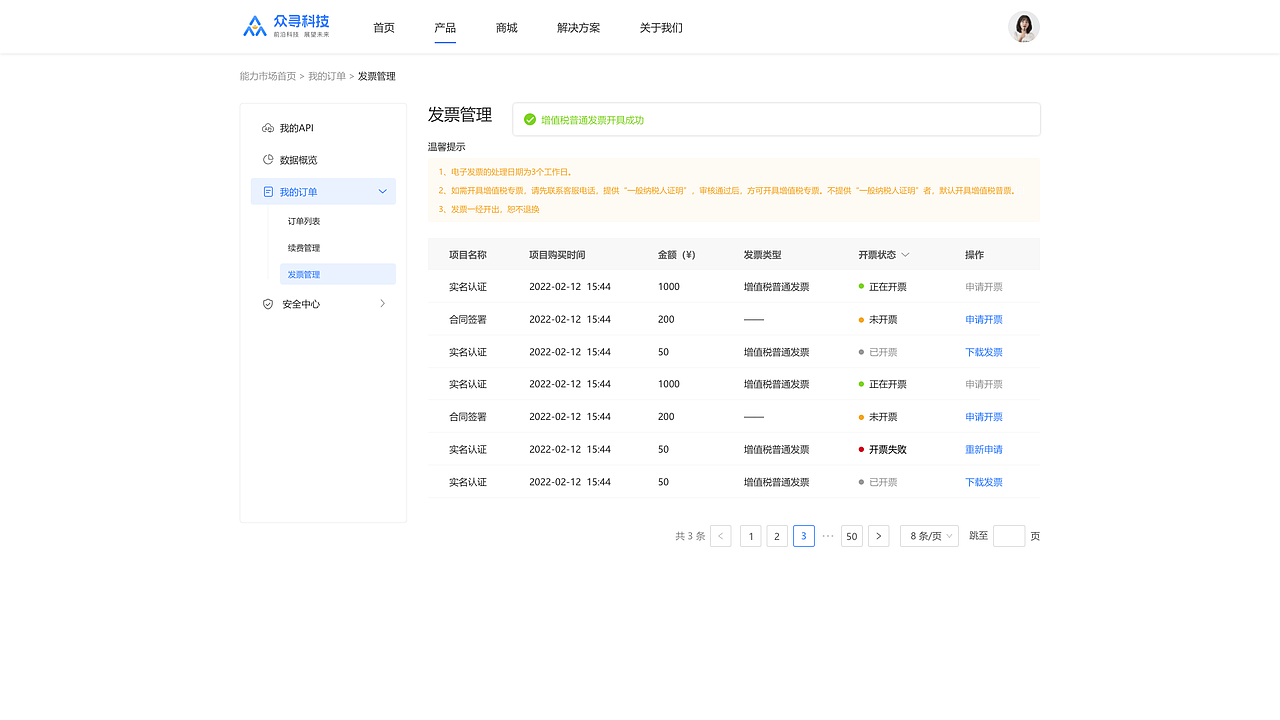This screenshot has height=720, width=1280.
Task: Switch to the 商城 menu item
Action: [506, 27]
